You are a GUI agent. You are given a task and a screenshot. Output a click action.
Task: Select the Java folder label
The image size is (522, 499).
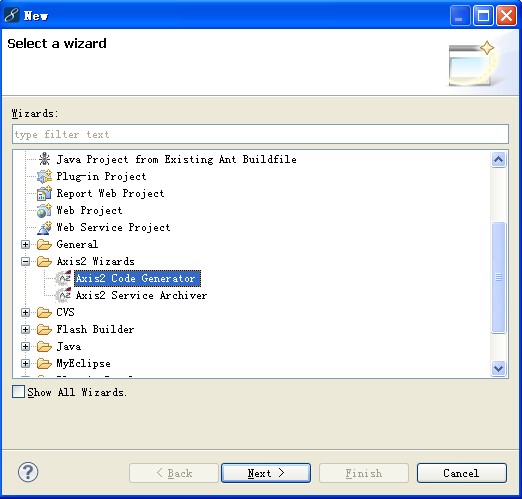coord(69,346)
